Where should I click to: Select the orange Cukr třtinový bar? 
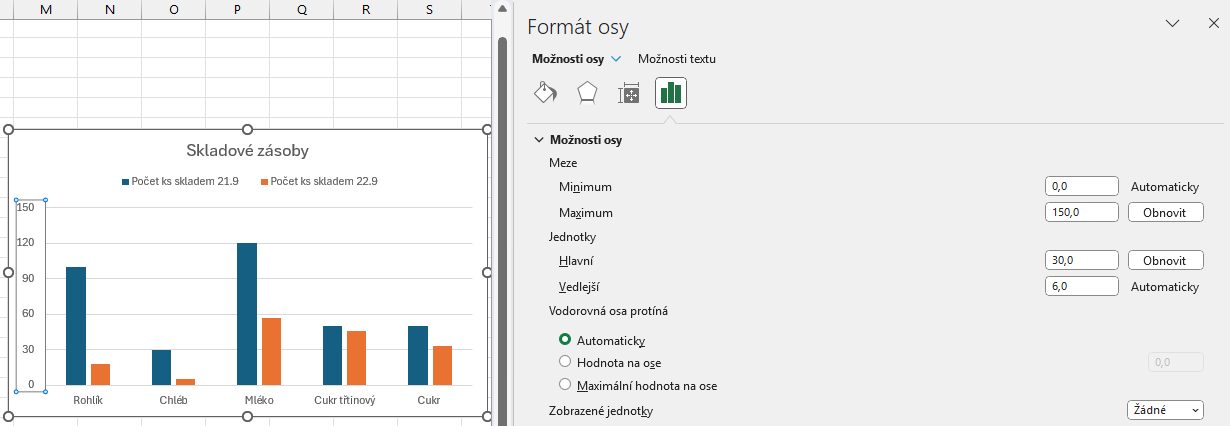356,358
